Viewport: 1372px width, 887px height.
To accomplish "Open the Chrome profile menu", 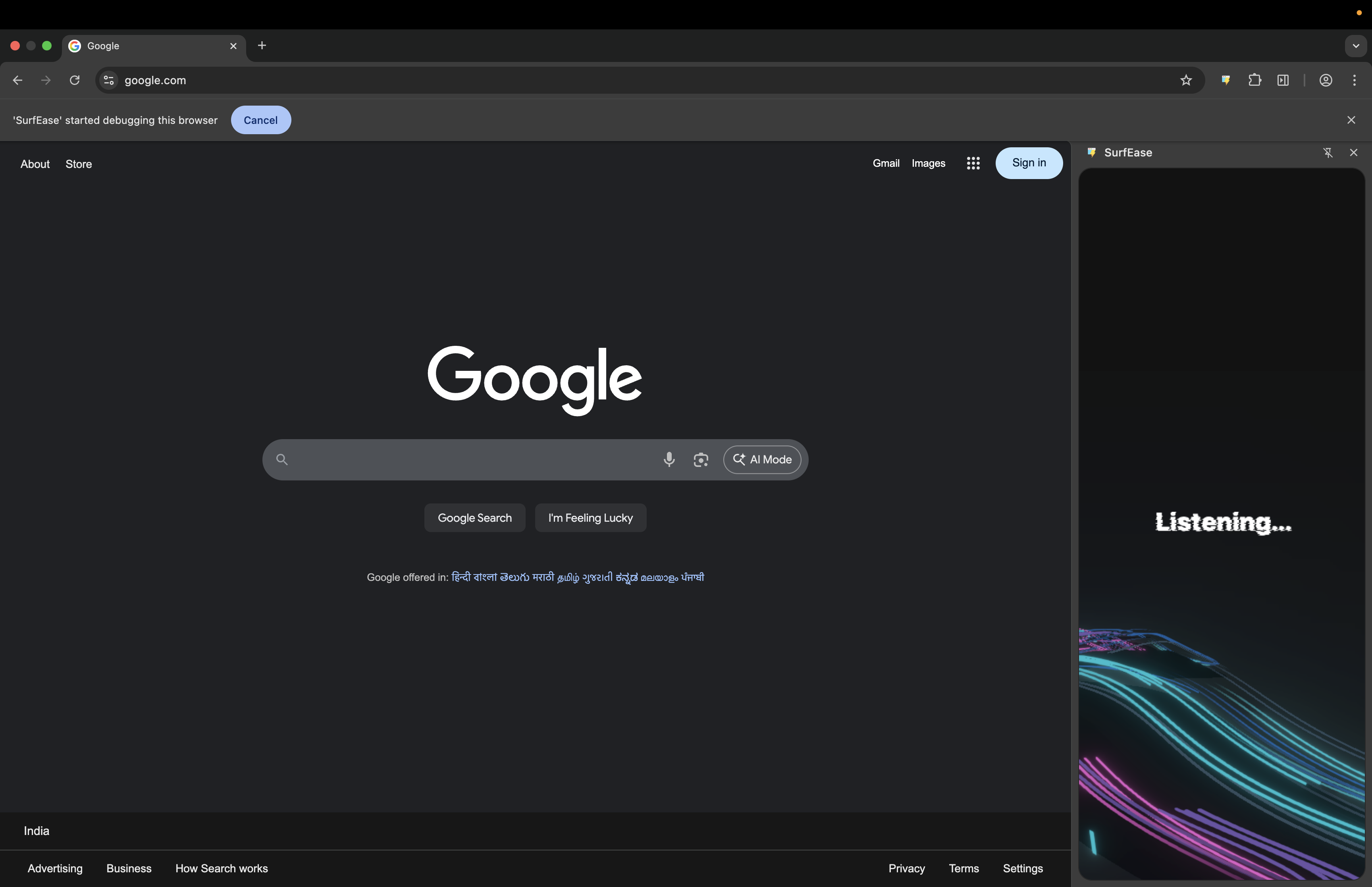I will 1326,80.
